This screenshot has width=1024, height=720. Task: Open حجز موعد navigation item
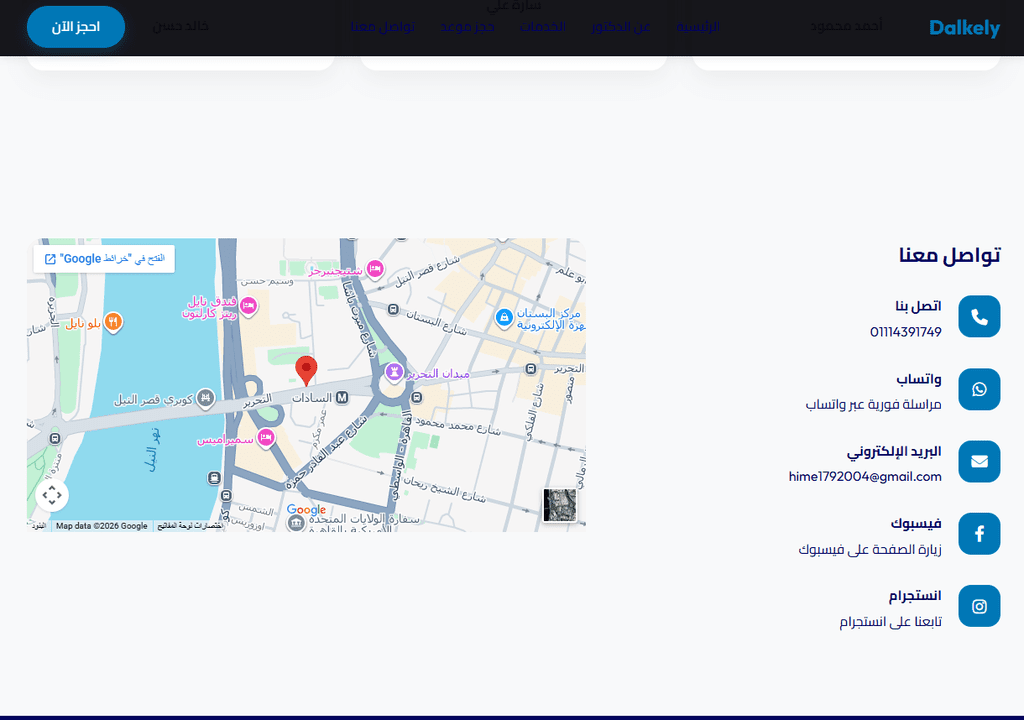pos(467,27)
